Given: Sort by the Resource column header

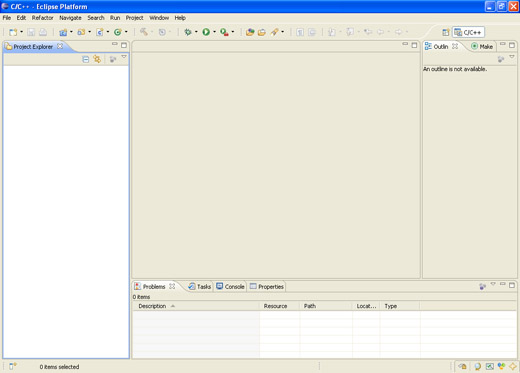Looking at the screenshot, I should [280, 306].
